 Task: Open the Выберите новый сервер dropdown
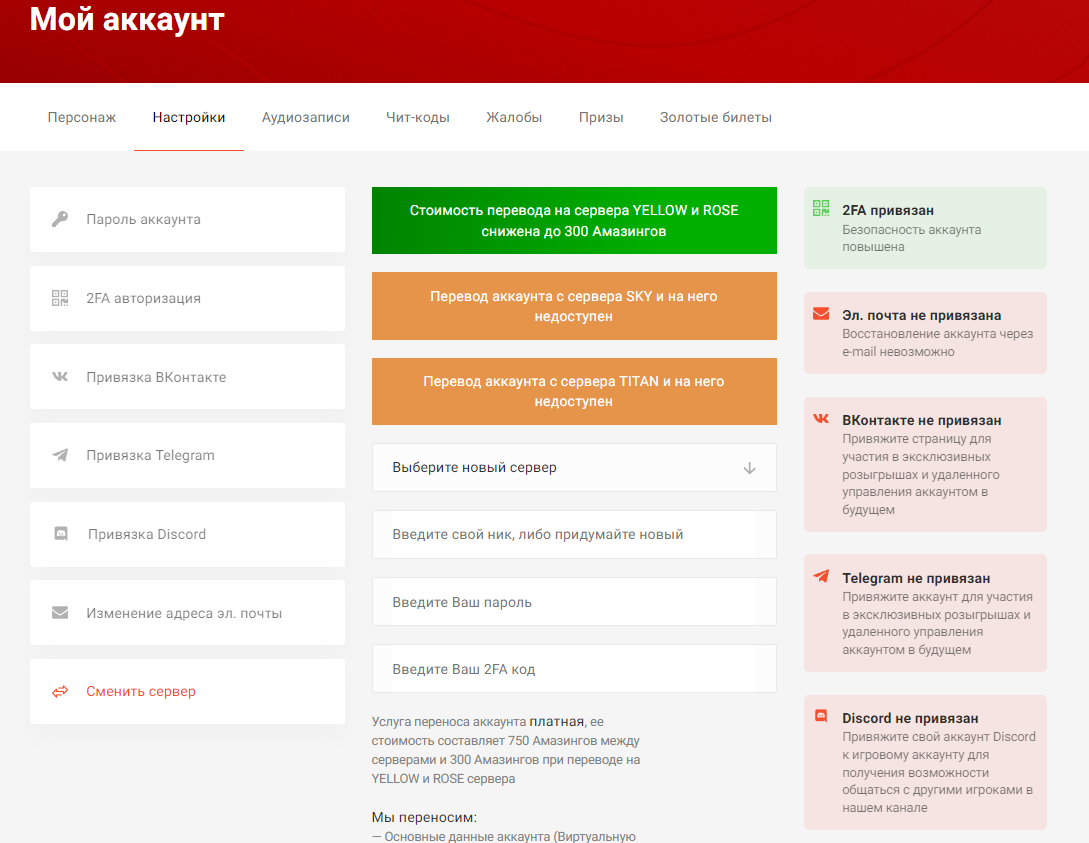[560, 468]
